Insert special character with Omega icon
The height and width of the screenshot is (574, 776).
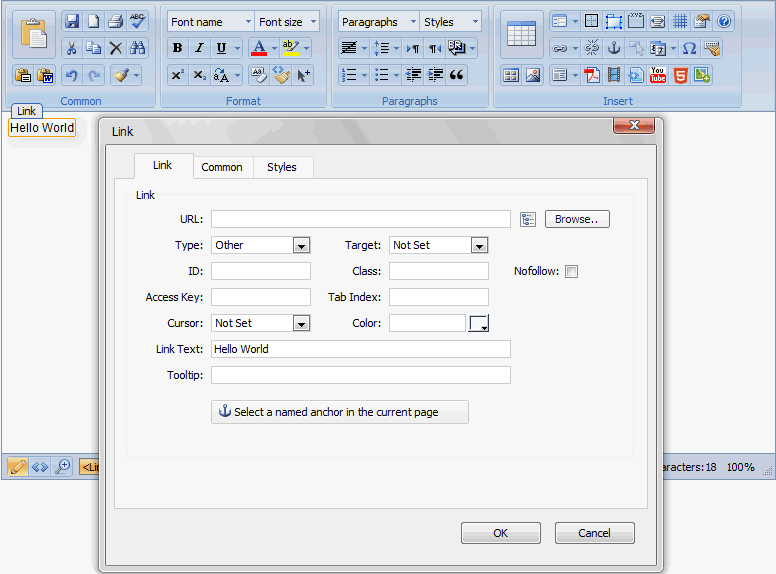tap(689, 48)
